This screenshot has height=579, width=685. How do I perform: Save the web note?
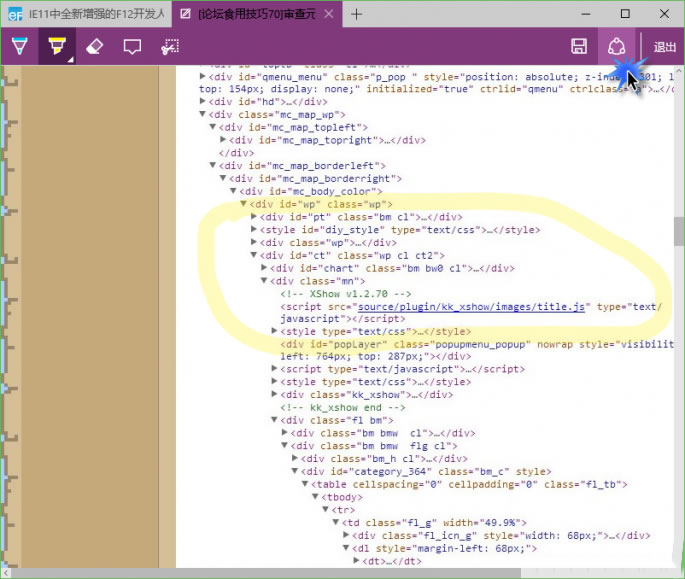pos(578,46)
